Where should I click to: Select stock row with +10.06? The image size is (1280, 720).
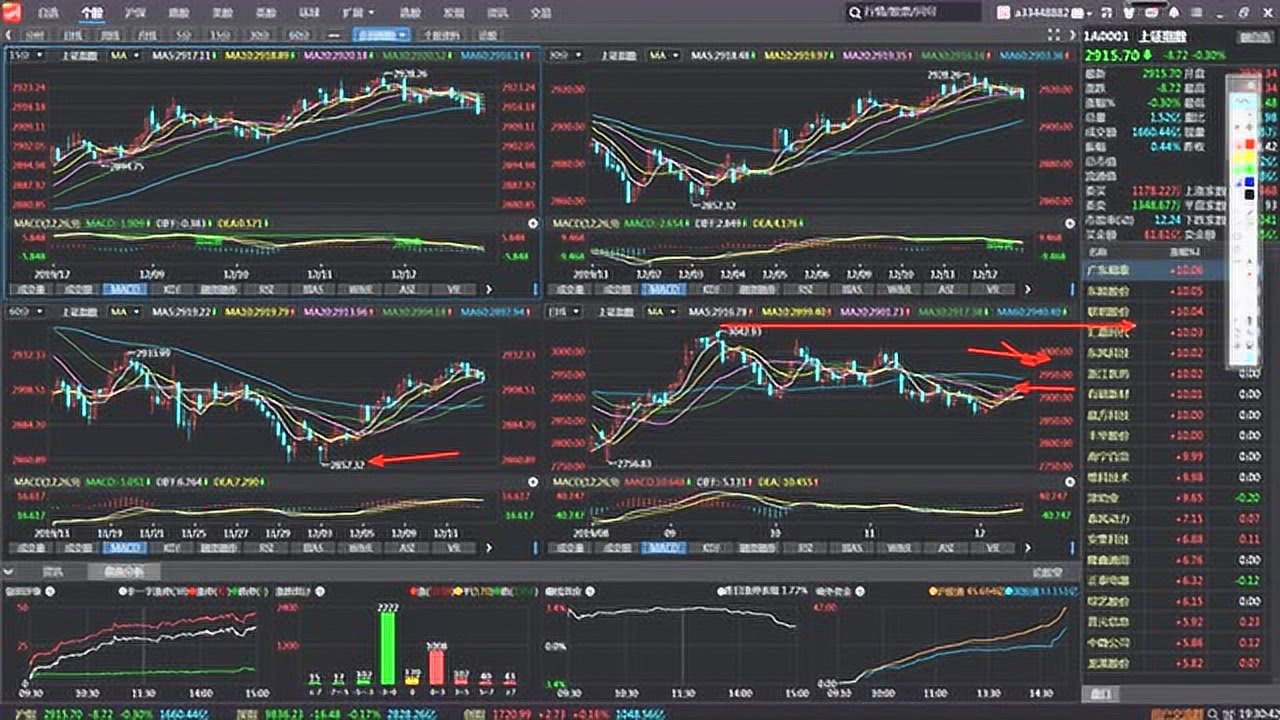tap(1178, 270)
